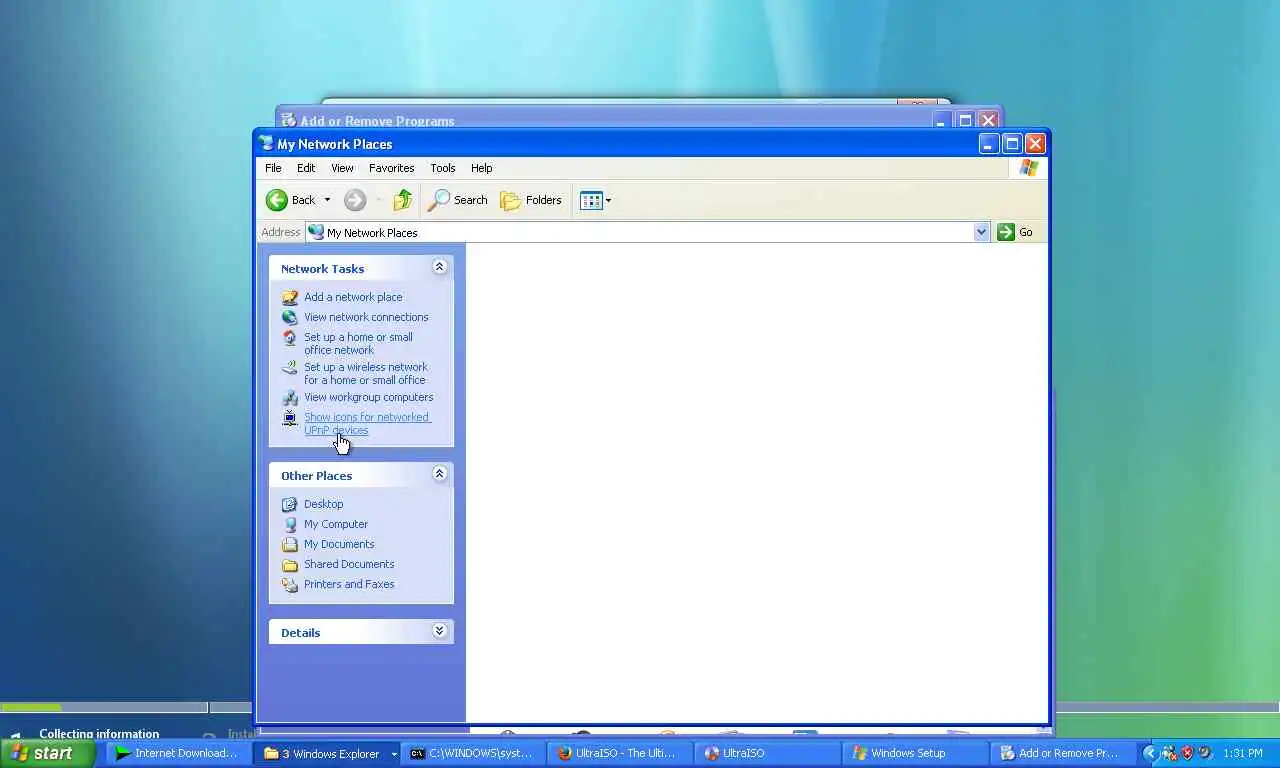Expand hidden system tray icons
The image size is (1280, 768).
click(1150, 753)
